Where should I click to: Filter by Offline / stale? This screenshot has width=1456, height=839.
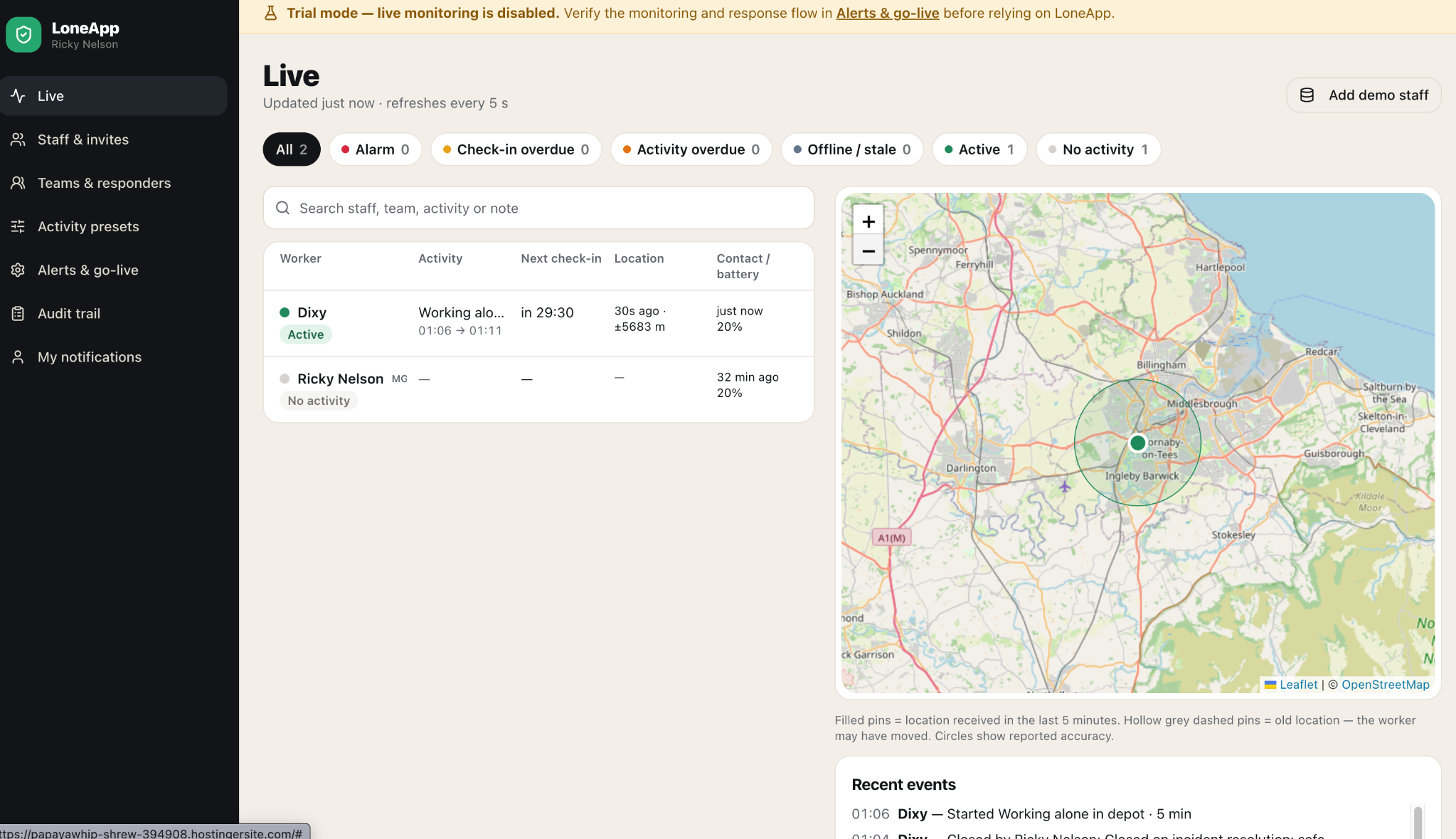coord(852,149)
